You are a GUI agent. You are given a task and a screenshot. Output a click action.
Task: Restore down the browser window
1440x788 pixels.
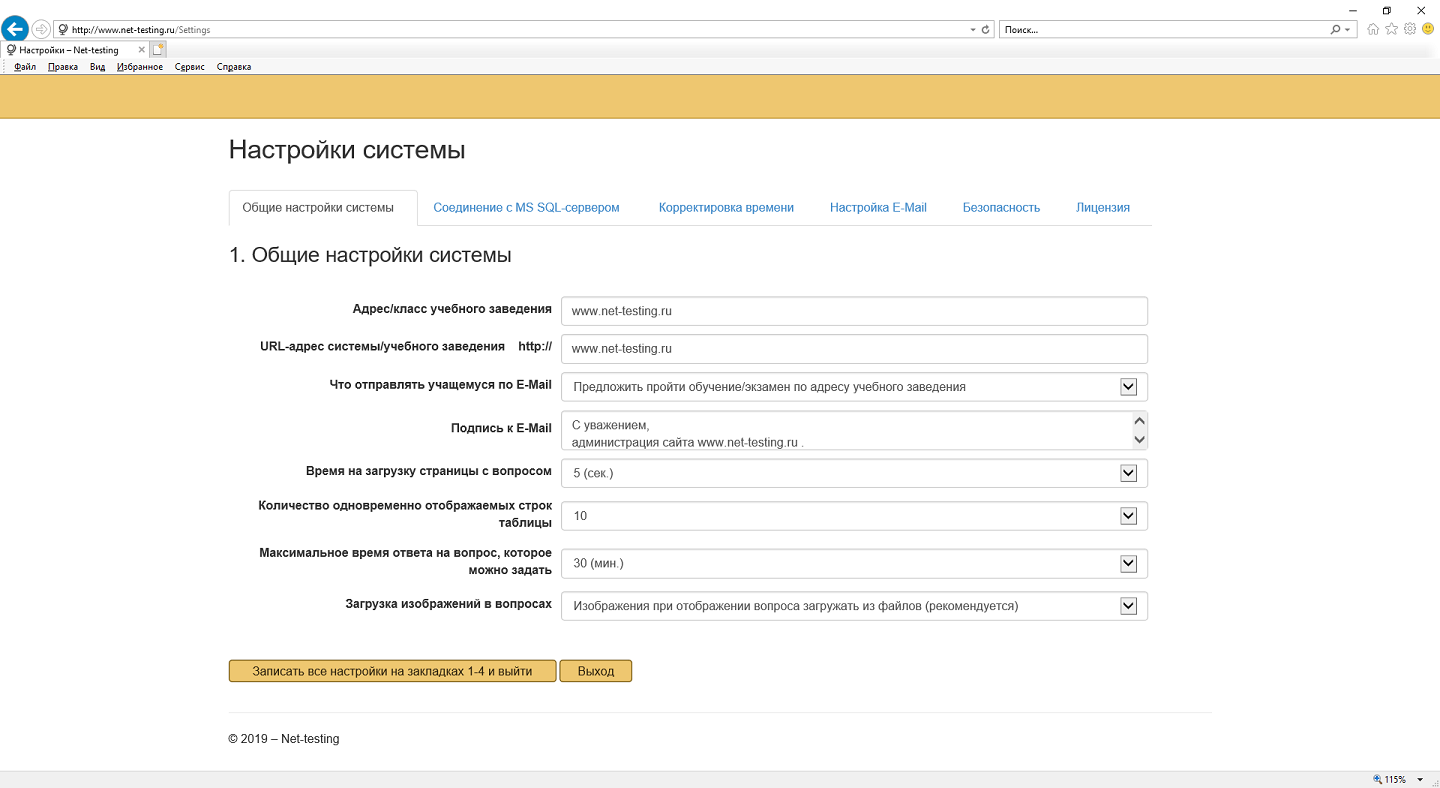[x=1387, y=10]
